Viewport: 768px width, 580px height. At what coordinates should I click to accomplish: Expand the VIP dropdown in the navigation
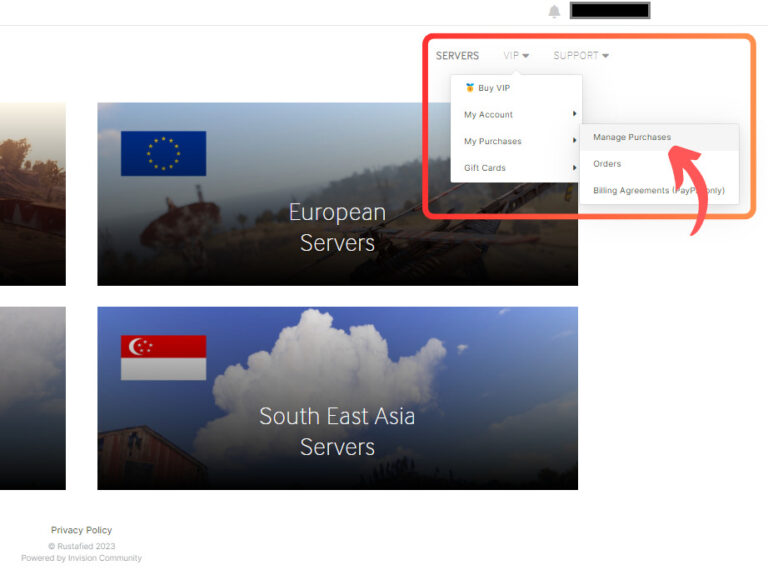pos(516,56)
